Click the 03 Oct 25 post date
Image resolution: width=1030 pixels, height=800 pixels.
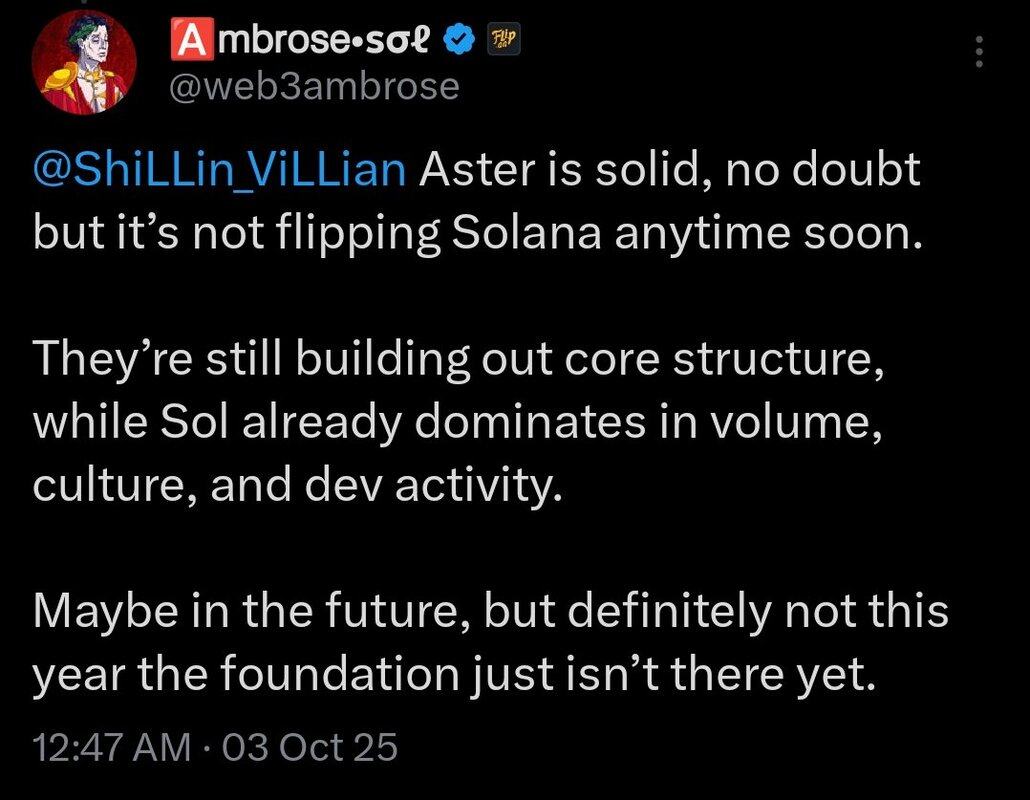click(311, 747)
